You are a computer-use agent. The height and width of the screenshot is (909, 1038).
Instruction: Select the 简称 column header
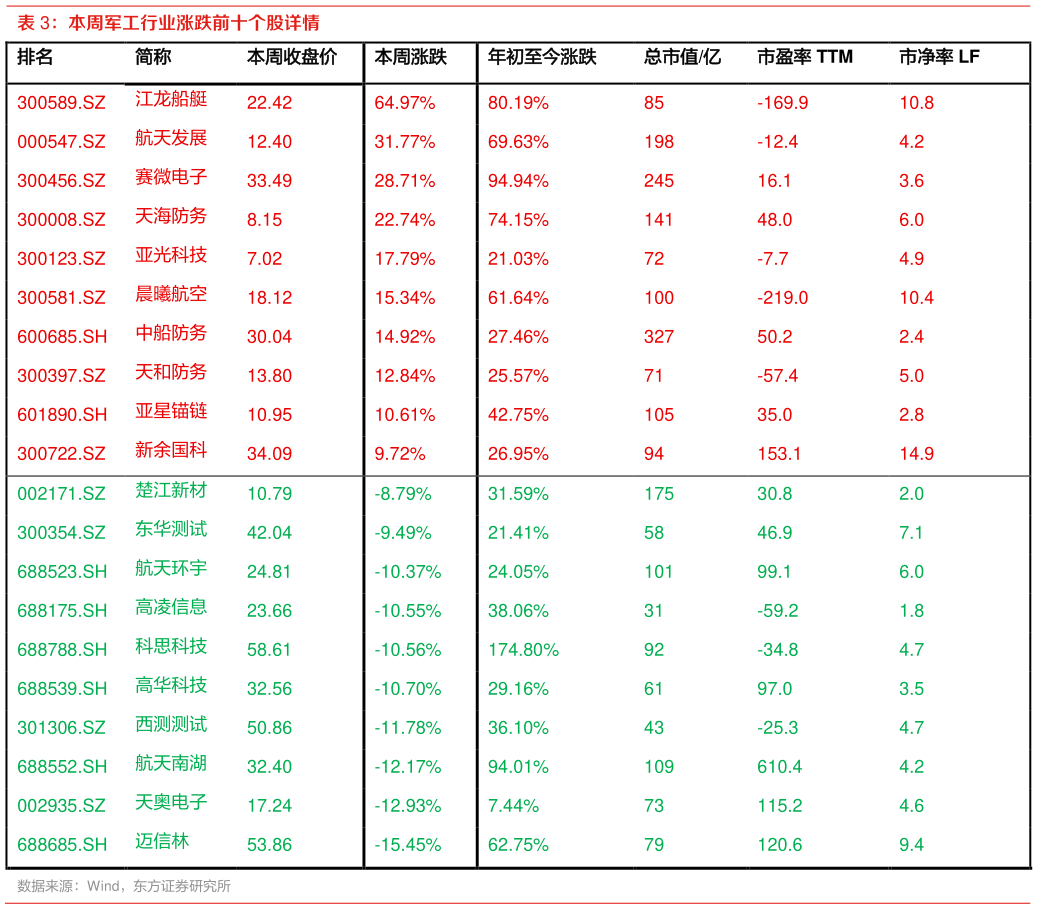point(152,58)
